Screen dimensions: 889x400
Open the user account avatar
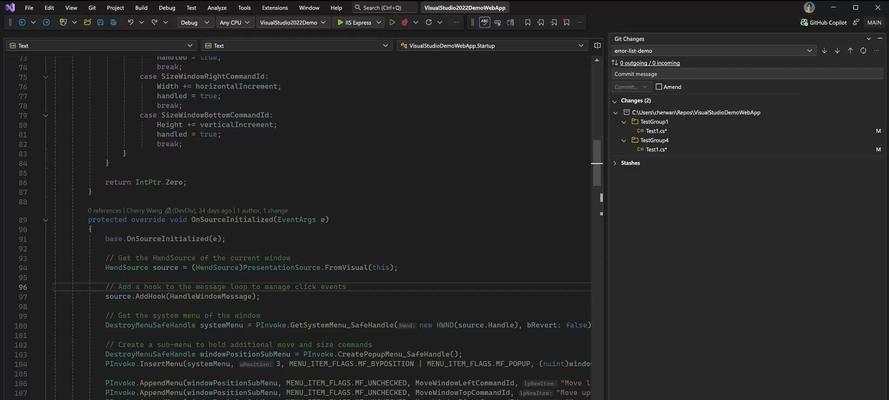(x=809, y=7)
